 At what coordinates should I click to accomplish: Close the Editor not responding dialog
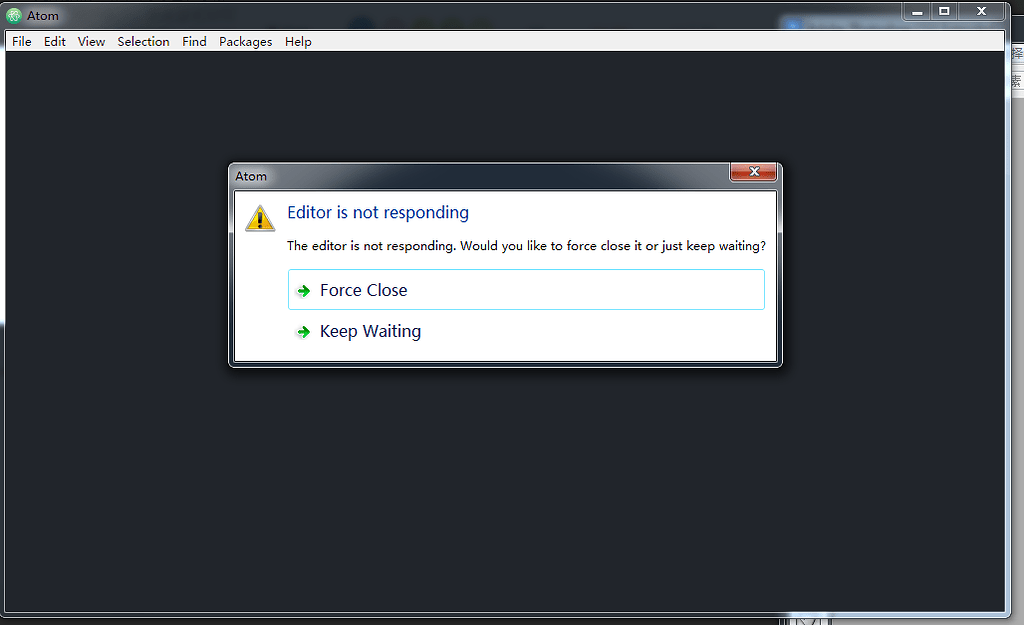pyautogui.click(x=754, y=172)
